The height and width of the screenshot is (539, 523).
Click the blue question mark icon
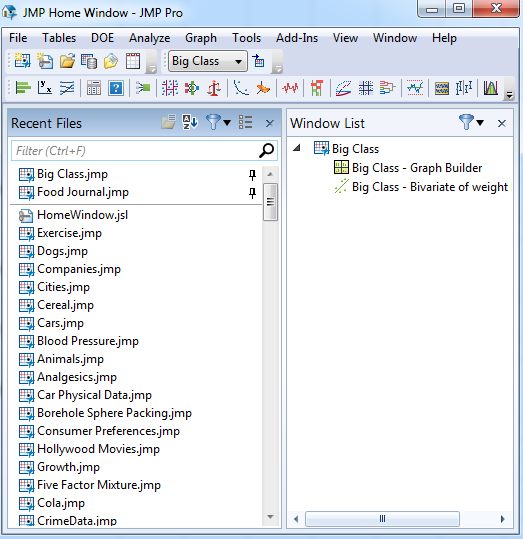[x=116, y=88]
